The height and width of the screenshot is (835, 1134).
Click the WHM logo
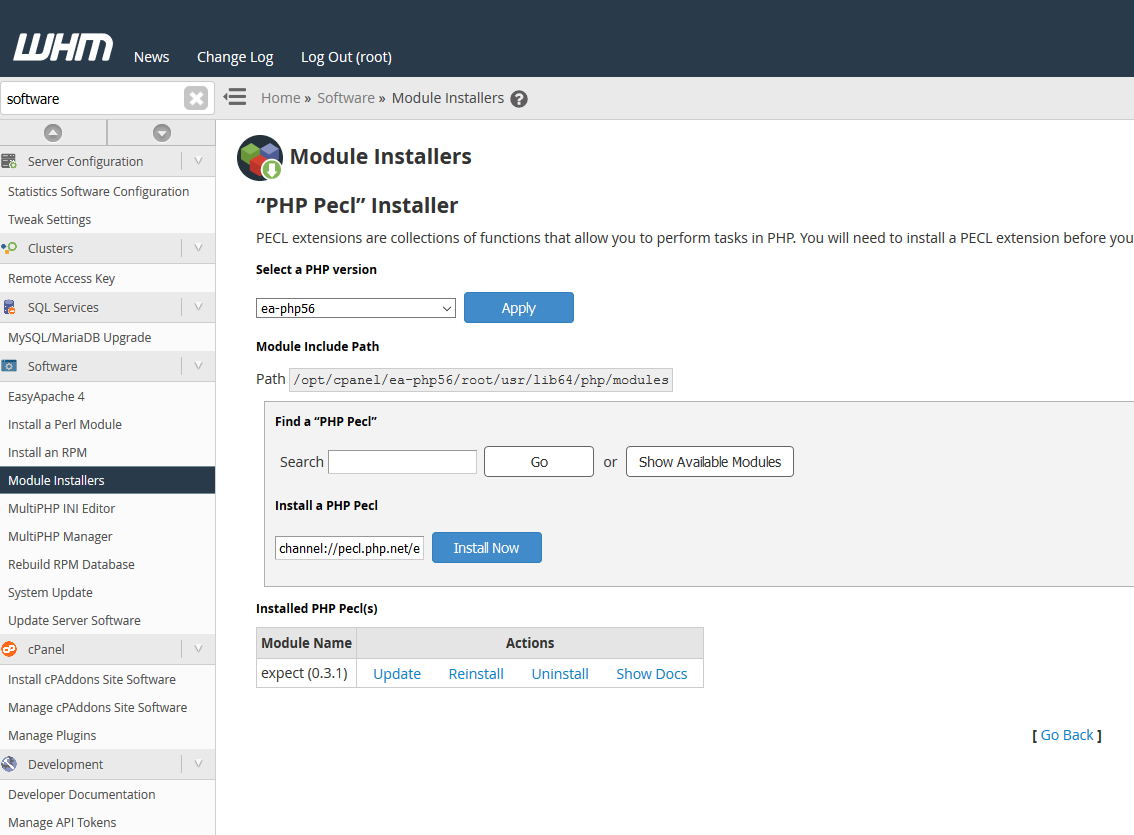coord(63,48)
